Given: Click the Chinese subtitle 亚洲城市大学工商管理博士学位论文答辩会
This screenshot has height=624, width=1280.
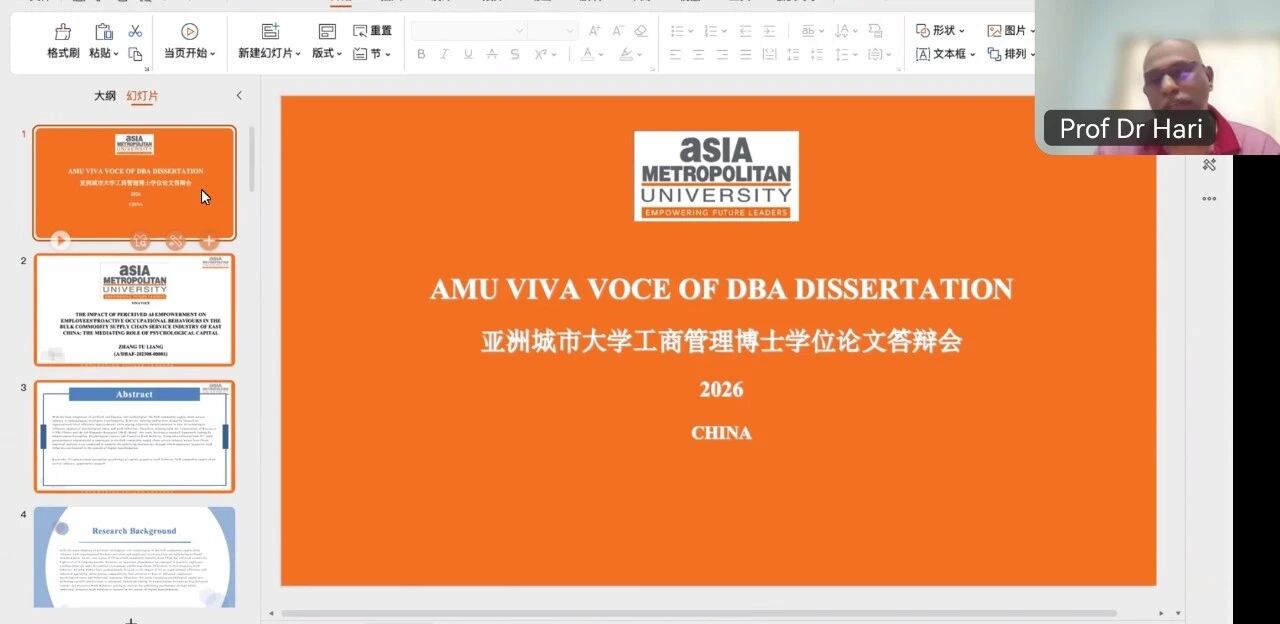Looking at the screenshot, I should click(721, 341).
